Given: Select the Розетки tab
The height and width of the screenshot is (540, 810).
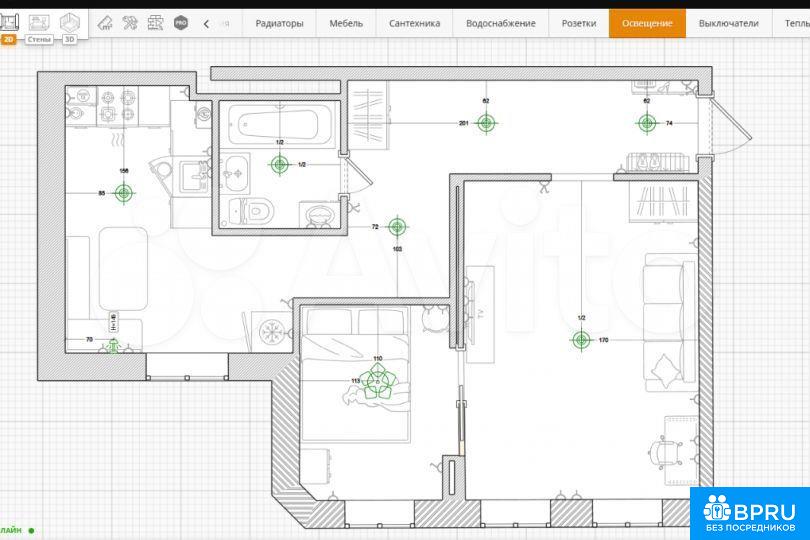Looking at the screenshot, I should (578, 23).
